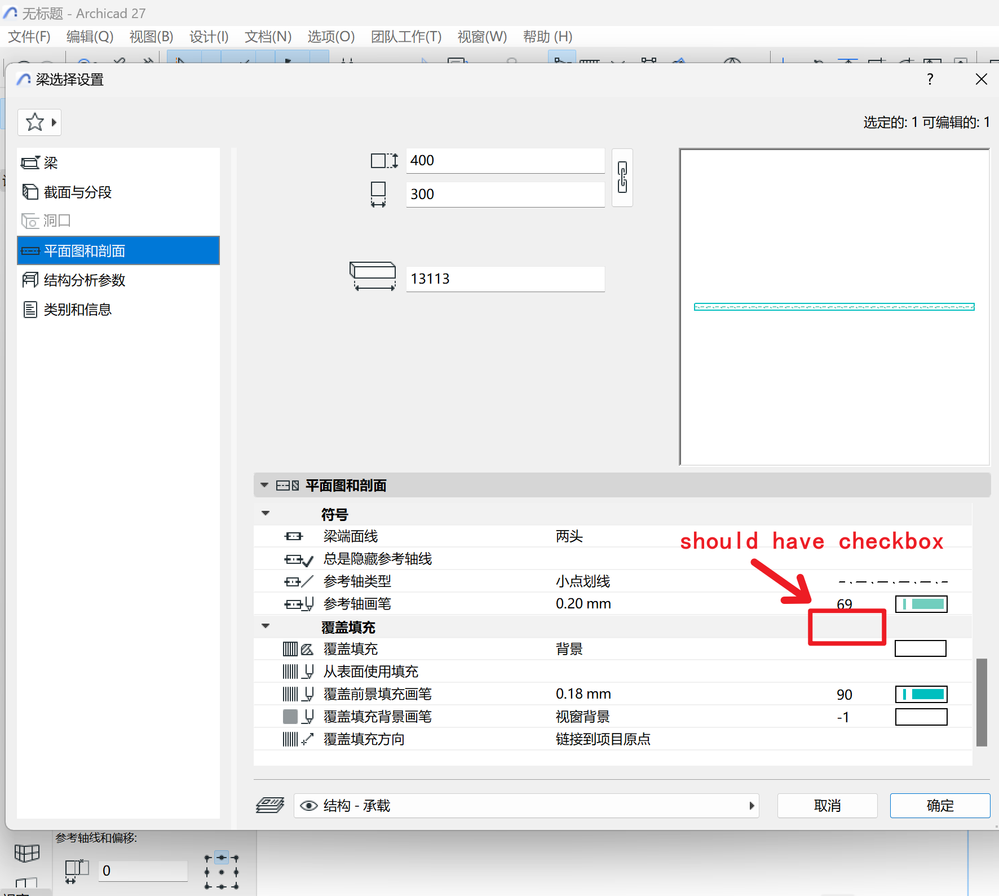Collapse the 覆盖填充 group

click(x=266, y=626)
